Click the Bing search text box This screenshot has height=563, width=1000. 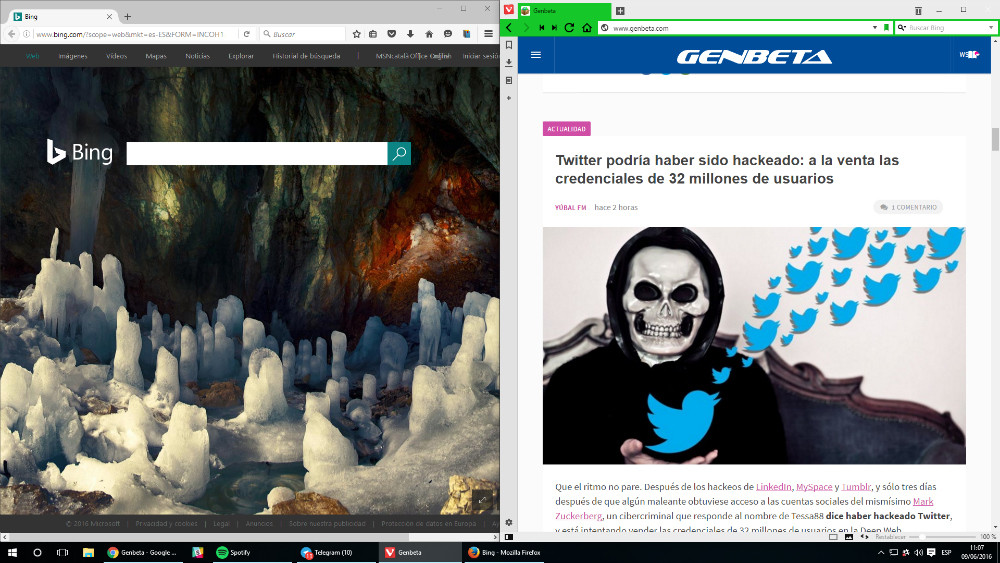coord(257,153)
